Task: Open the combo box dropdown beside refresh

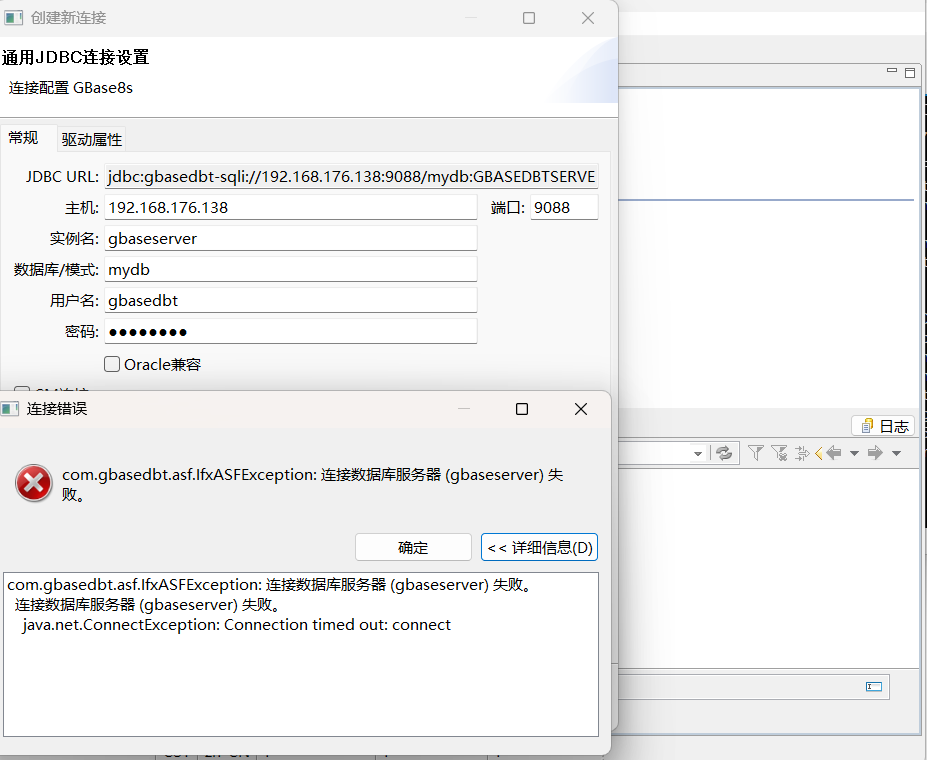Action: pyautogui.click(x=698, y=454)
